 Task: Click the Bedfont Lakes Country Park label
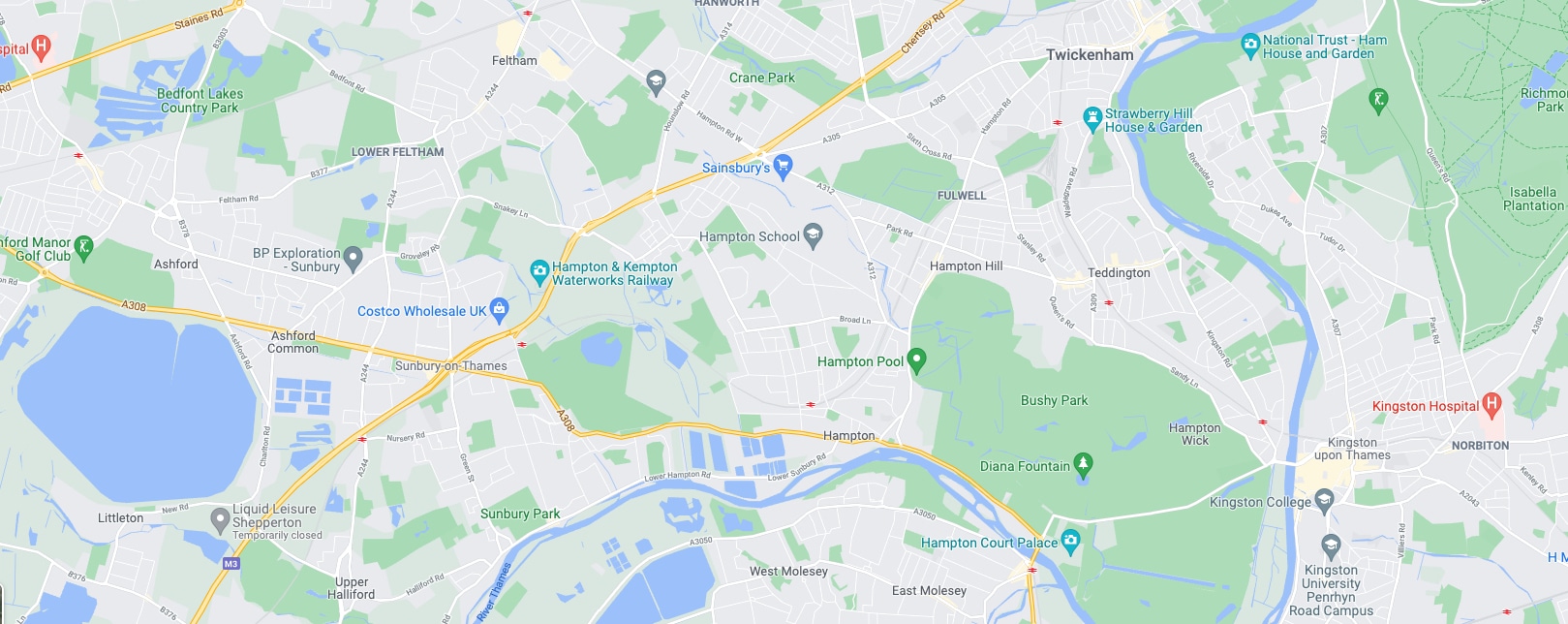point(200,101)
